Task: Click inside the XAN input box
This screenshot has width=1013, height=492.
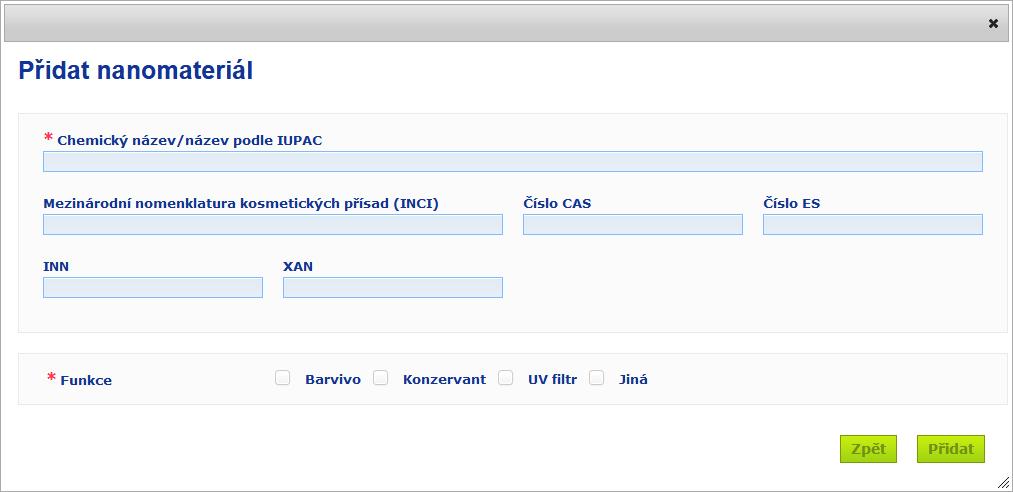Action: coord(393,287)
